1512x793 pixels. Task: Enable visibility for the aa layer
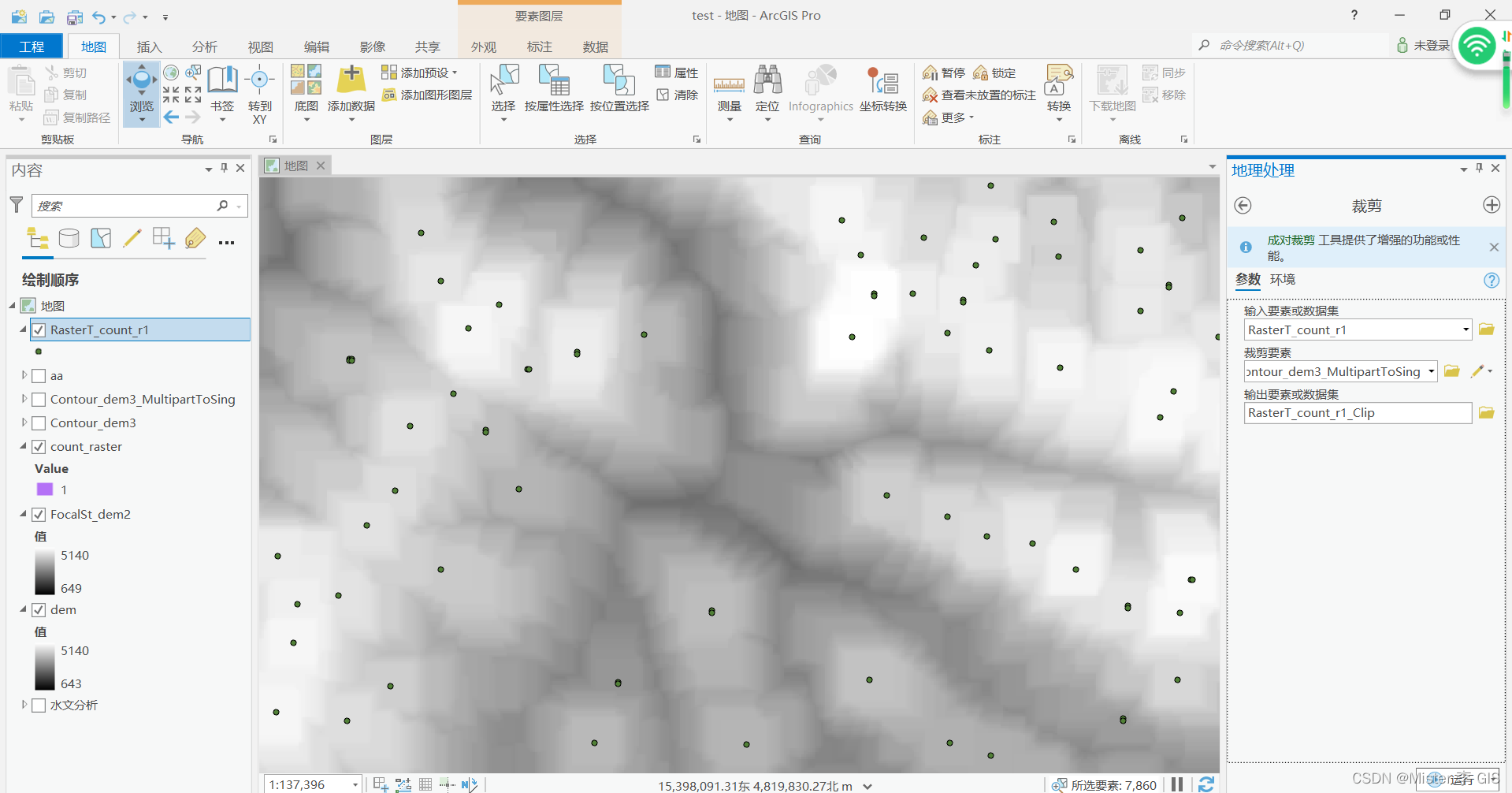click(39, 376)
